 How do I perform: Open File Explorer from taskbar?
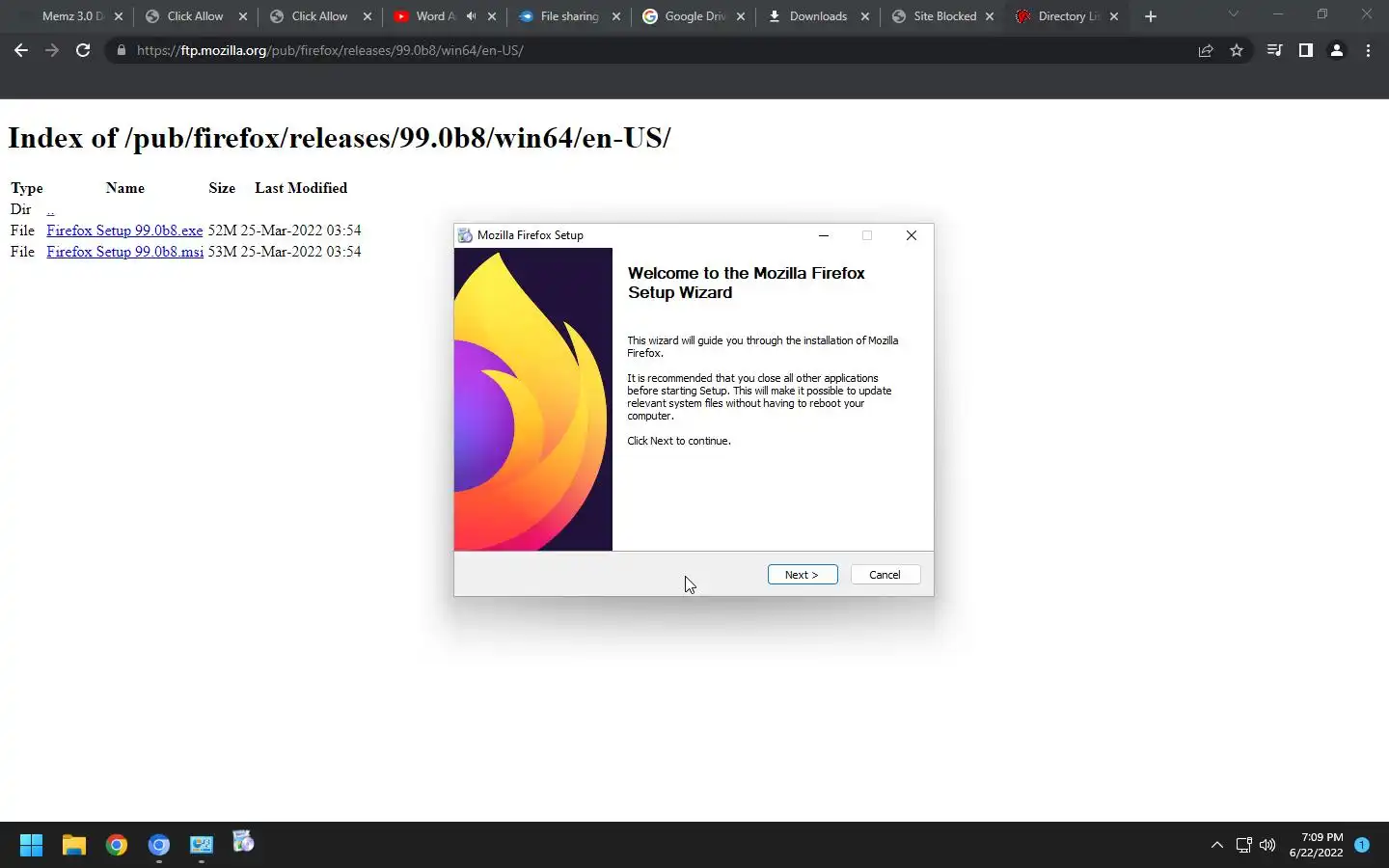coord(74,845)
